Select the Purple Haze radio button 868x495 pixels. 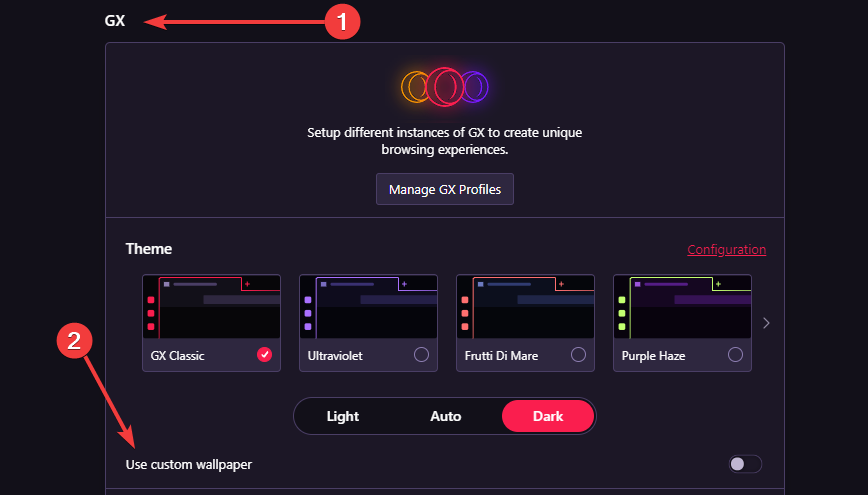[735, 354]
